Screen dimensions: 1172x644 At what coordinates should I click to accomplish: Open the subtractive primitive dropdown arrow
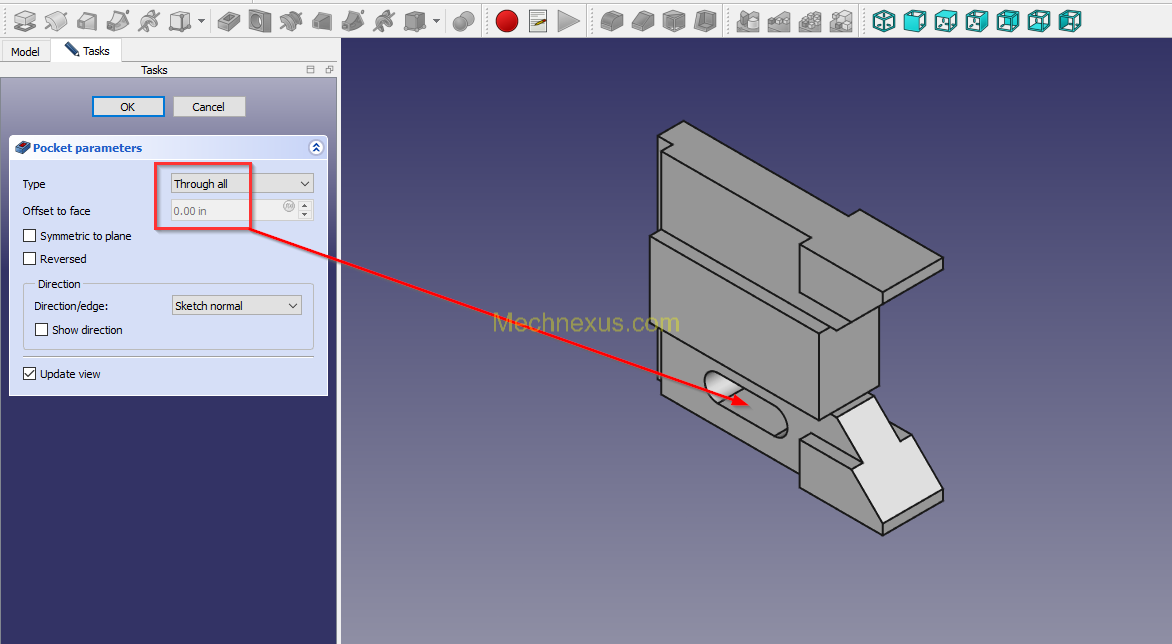point(437,21)
